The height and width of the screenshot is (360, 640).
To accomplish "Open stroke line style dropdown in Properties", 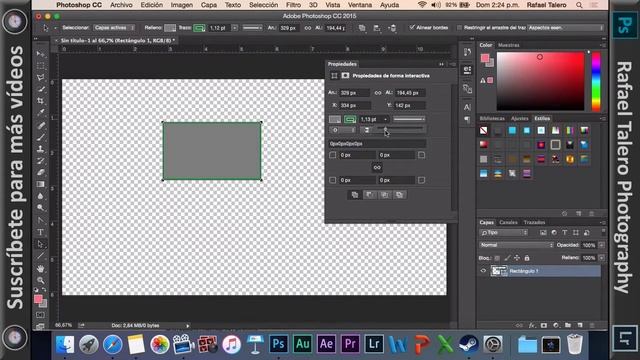I will pos(409,119).
